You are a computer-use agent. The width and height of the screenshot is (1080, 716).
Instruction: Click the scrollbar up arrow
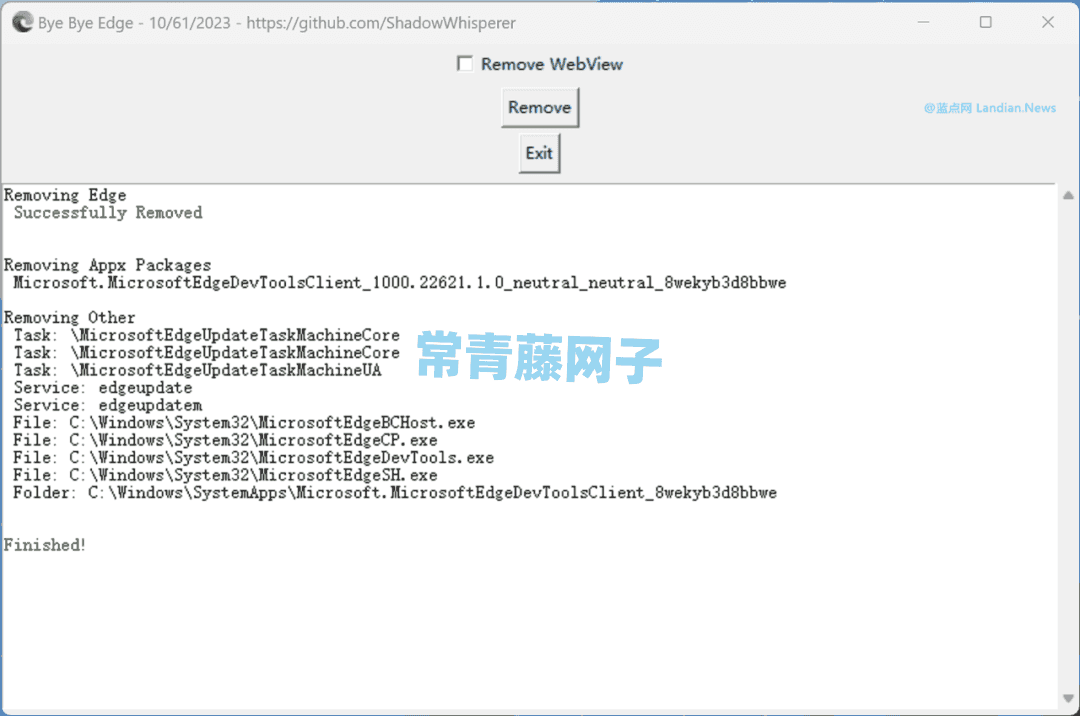tap(1068, 196)
